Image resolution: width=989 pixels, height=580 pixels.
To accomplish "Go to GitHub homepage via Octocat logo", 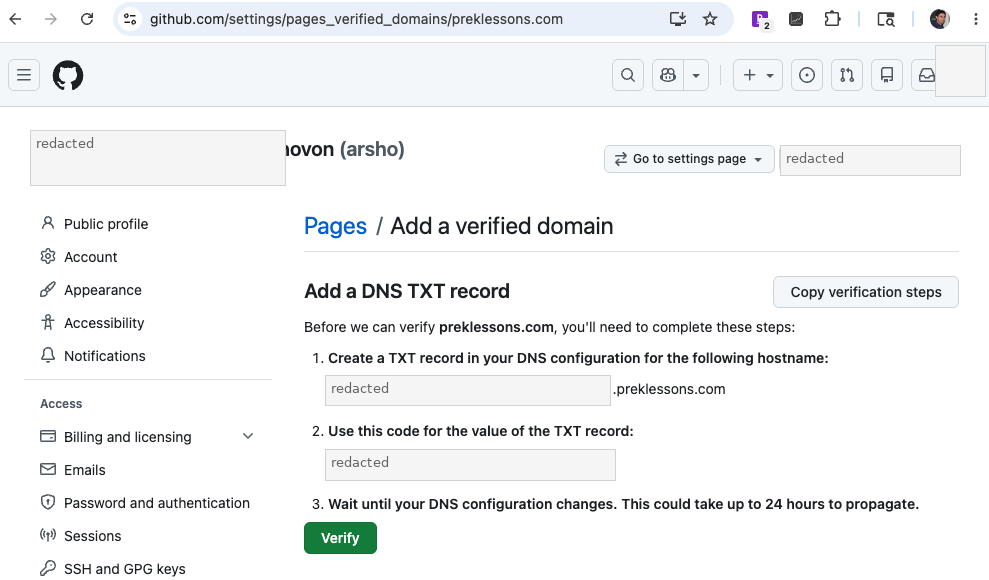I will point(68,75).
